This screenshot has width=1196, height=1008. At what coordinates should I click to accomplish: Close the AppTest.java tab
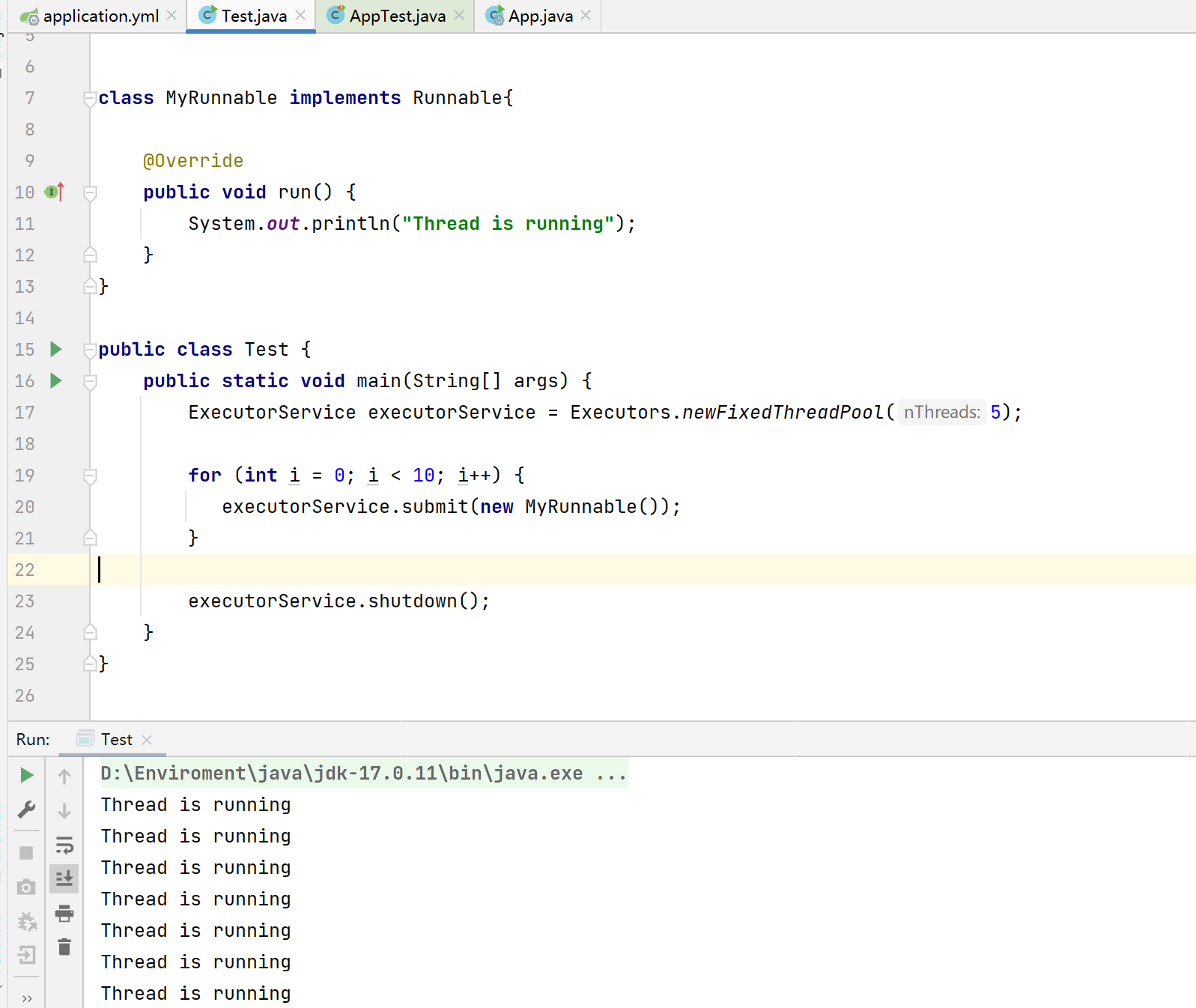459,16
